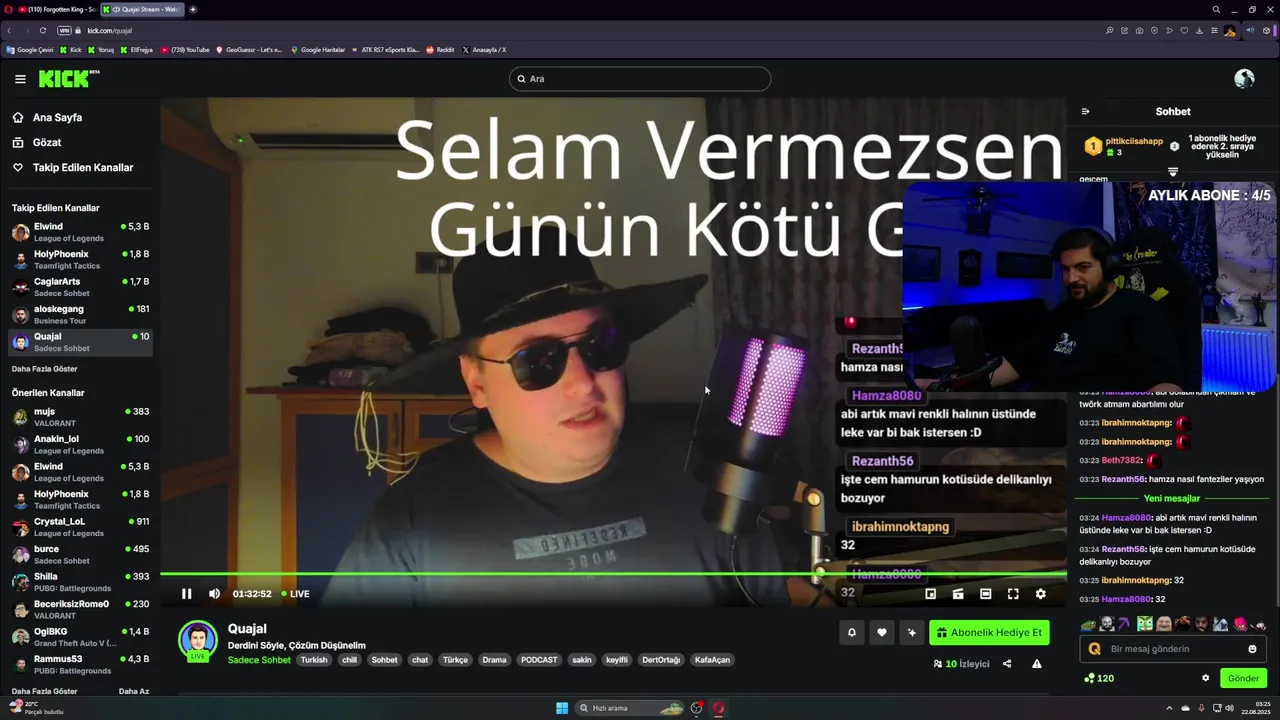Open a new browser tab
Screen dimensions: 1280x720
click(x=193, y=9)
